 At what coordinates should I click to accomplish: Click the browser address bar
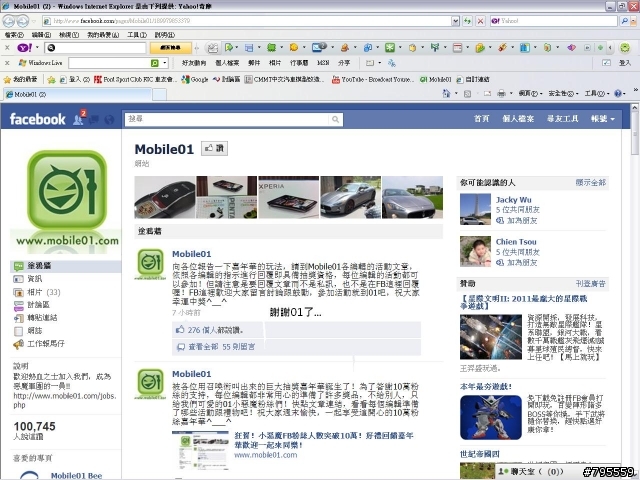click(247, 21)
